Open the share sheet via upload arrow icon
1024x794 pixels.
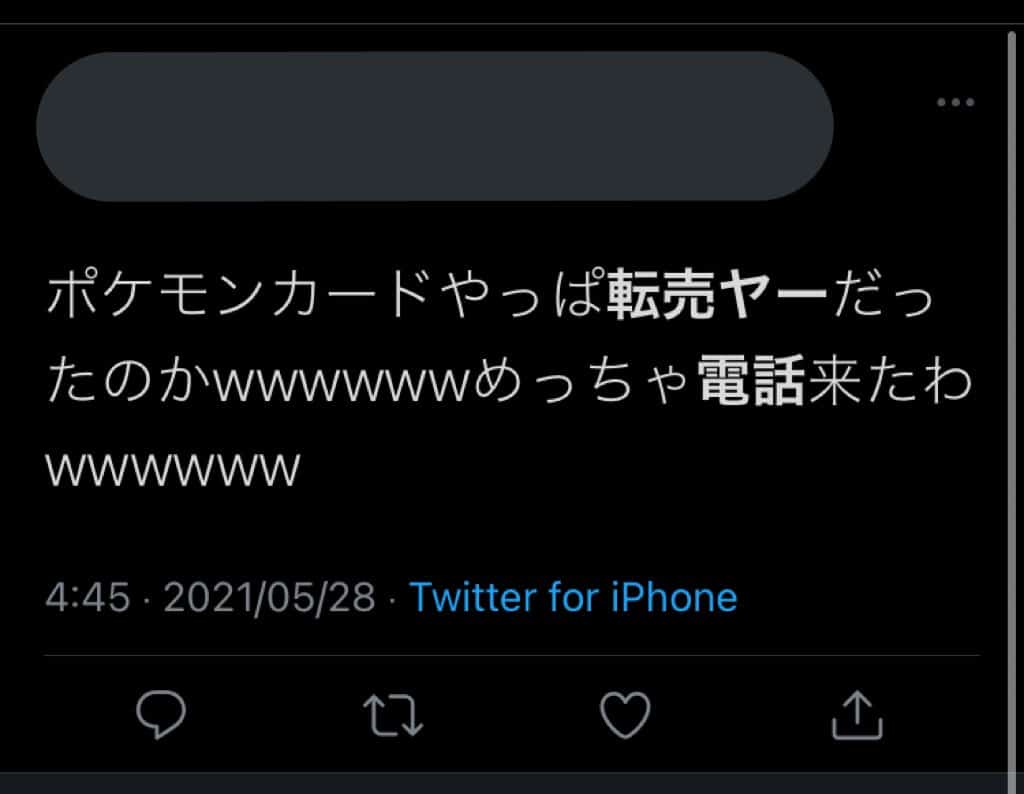point(857,715)
